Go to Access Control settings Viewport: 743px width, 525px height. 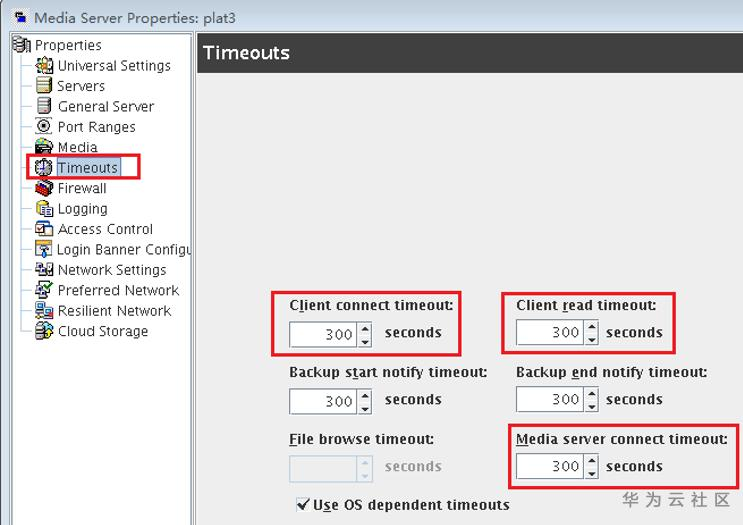[x=105, y=229]
